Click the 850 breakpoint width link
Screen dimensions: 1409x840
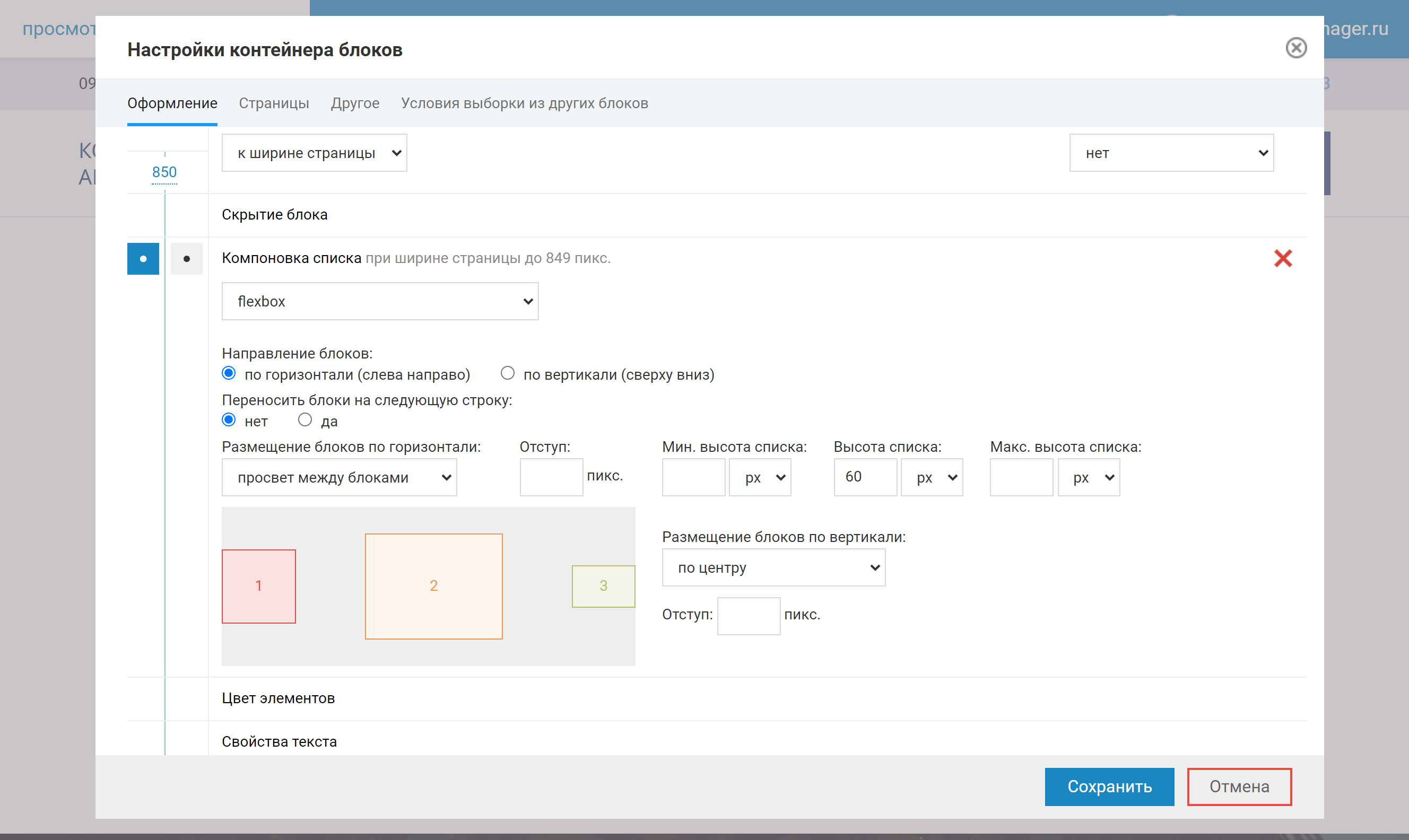click(164, 172)
